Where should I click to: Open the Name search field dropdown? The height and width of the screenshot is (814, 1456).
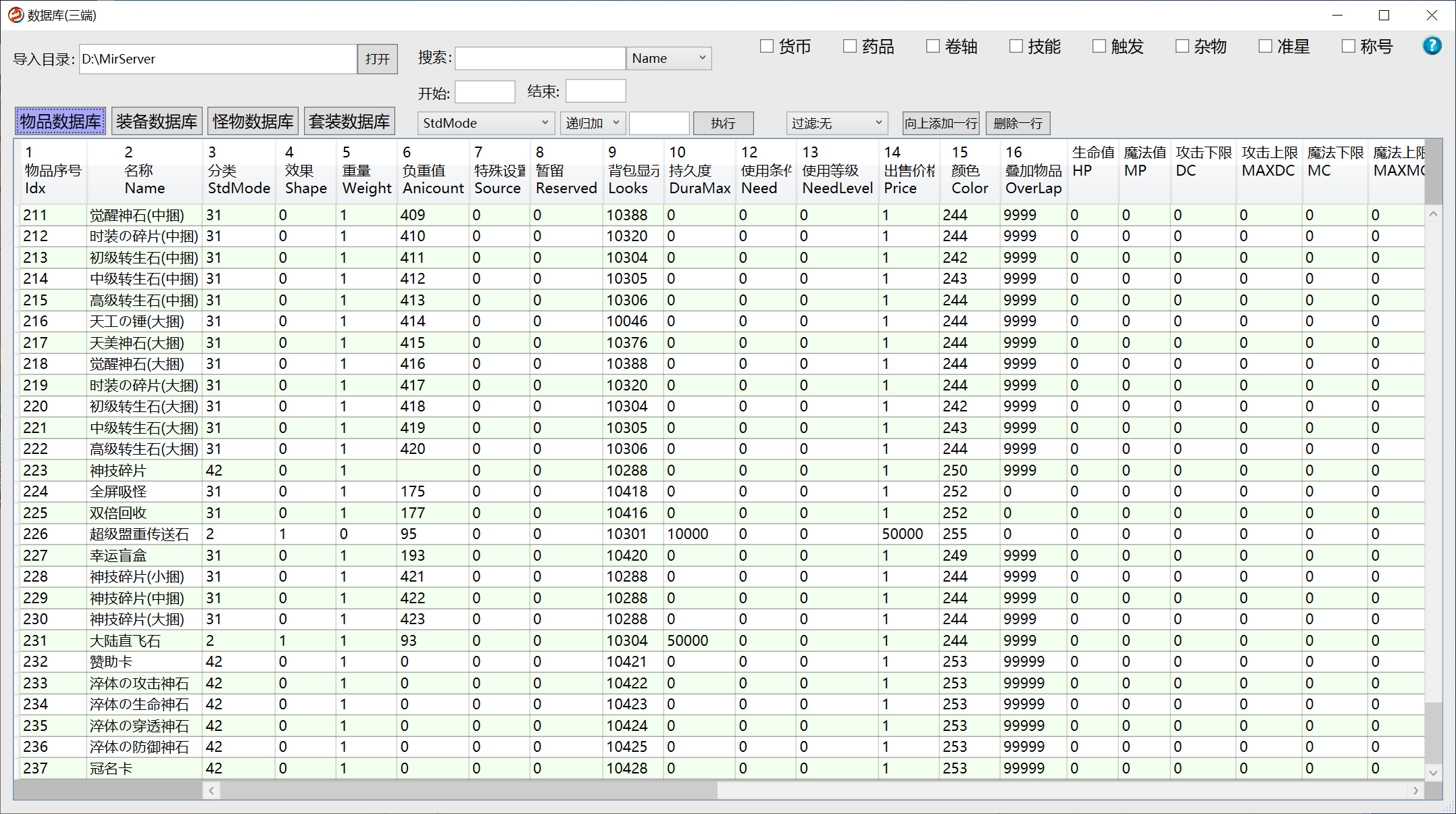(x=669, y=58)
